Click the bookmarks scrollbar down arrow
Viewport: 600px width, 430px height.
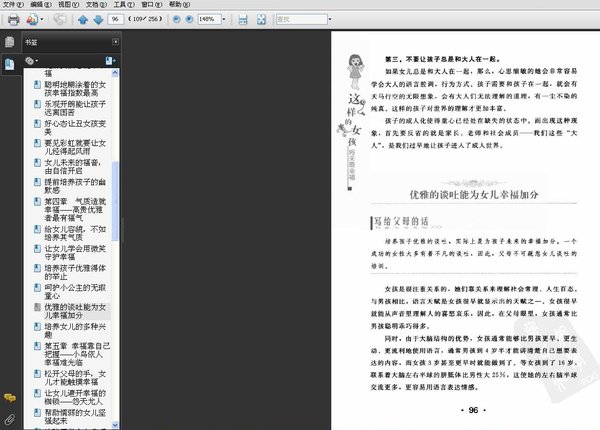(115, 425)
